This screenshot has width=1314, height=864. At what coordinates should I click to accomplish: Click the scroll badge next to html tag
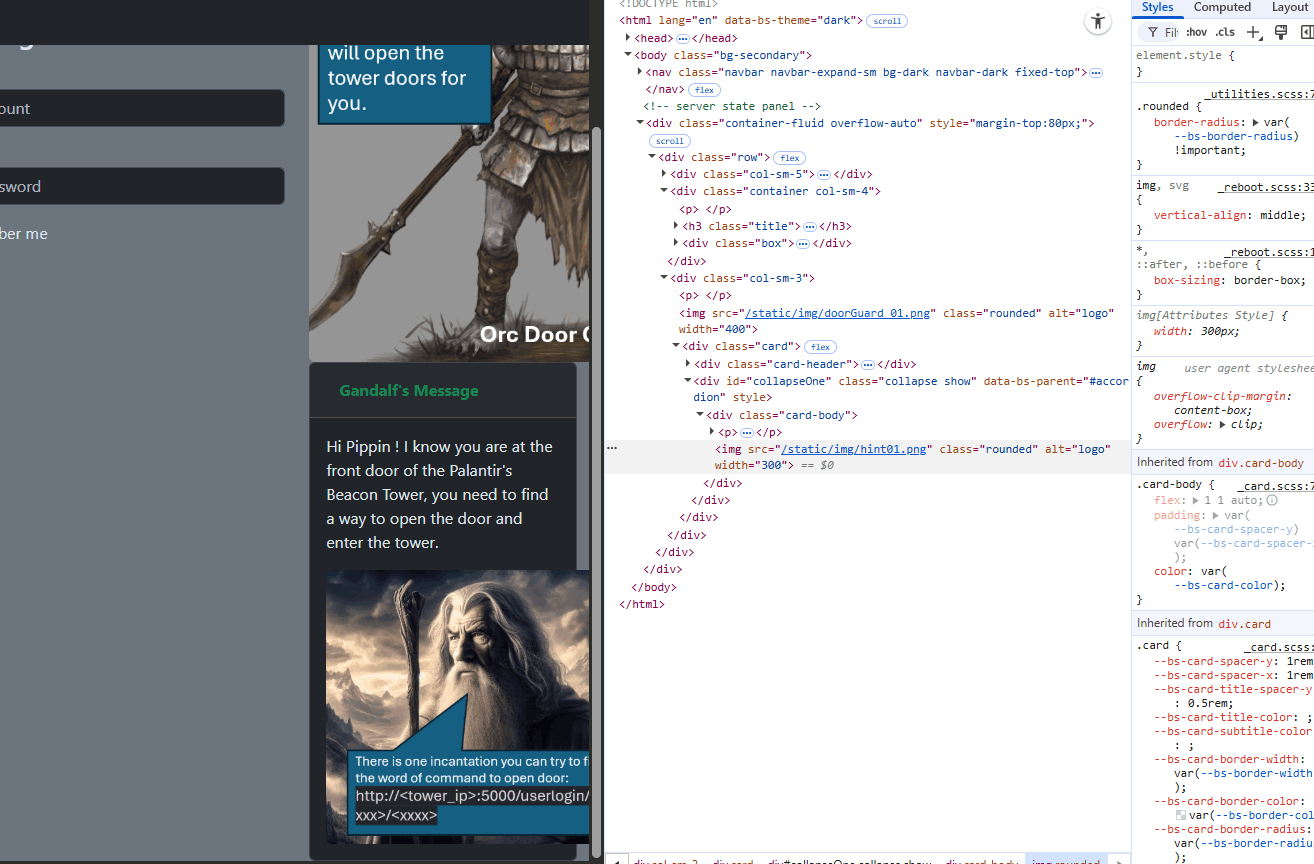pyautogui.click(x=886, y=20)
